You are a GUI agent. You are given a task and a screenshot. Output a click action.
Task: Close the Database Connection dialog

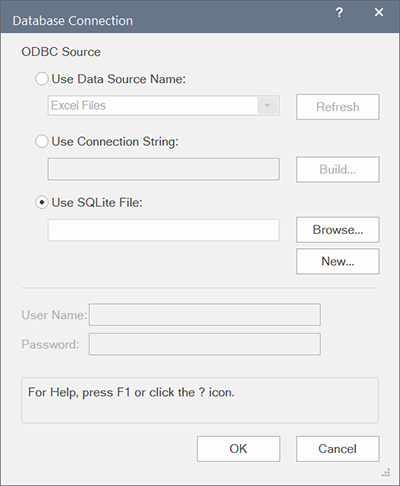click(x=379, y=13)
